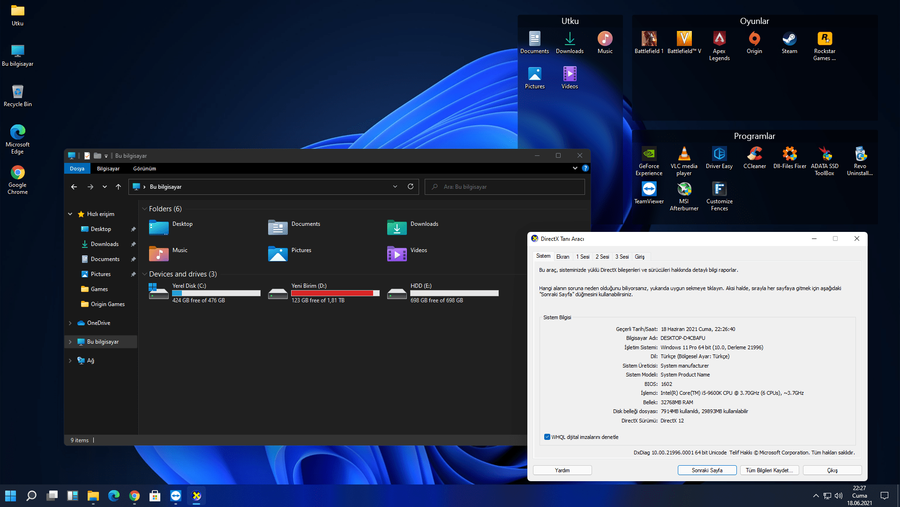Viewport: 900px width, 507px height.
Task: Launch the CCleaner shortcut
Action: tap(754, 155)
